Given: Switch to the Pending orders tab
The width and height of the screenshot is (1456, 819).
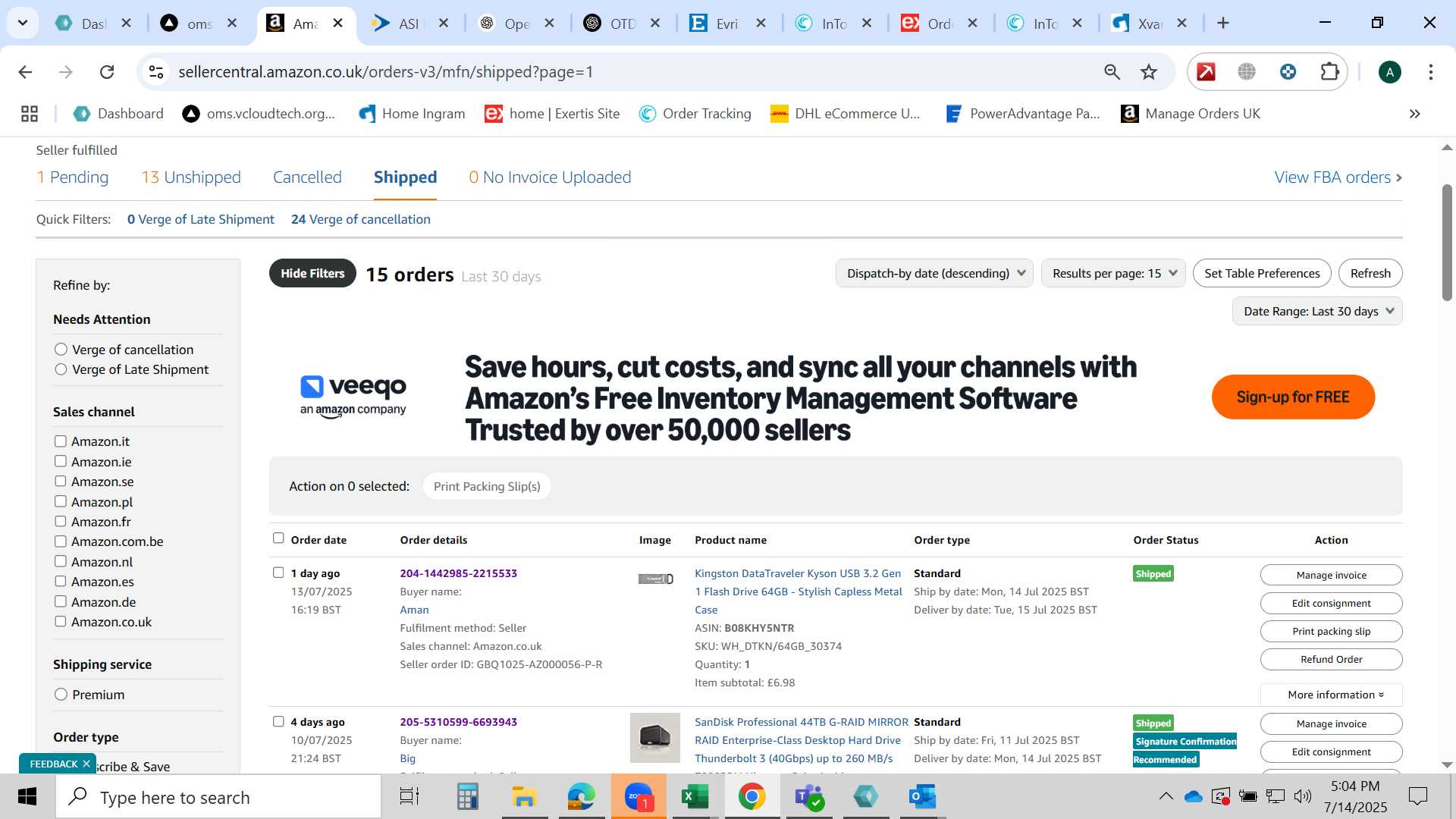Looking at the screenshot, I should click(73, 177).
